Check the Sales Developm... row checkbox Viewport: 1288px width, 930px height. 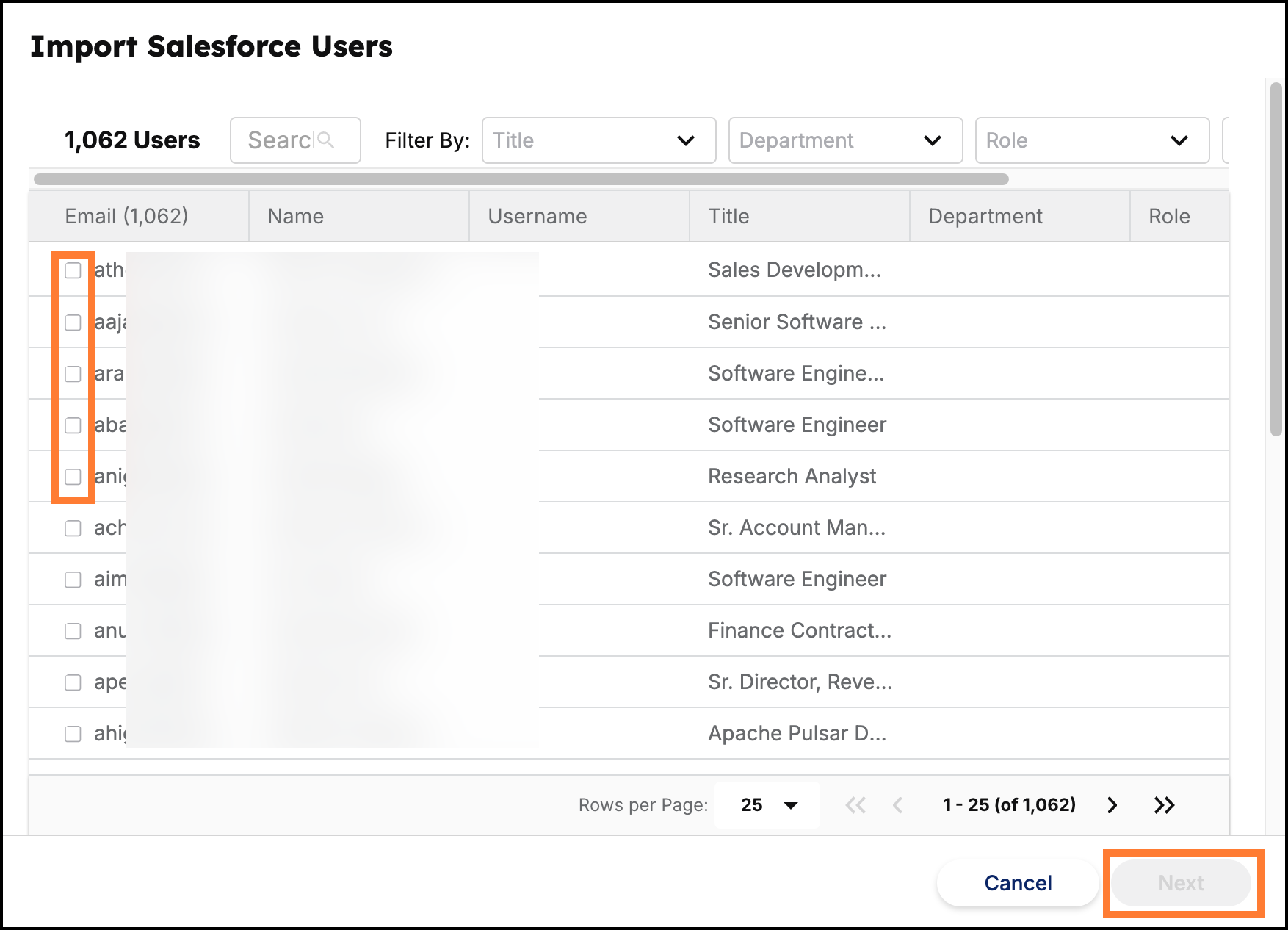coord(73,270)
